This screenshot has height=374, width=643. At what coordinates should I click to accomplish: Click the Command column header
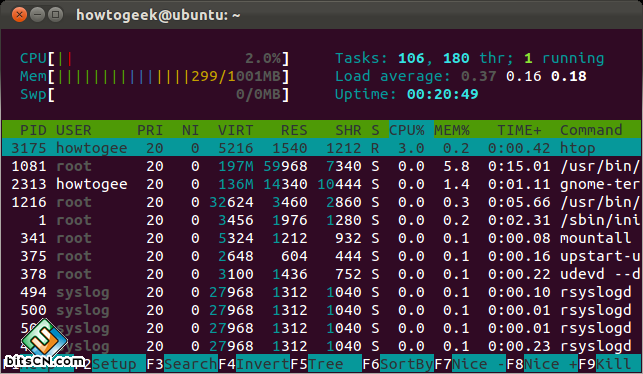pyautogui.click(x=591, y=130)
